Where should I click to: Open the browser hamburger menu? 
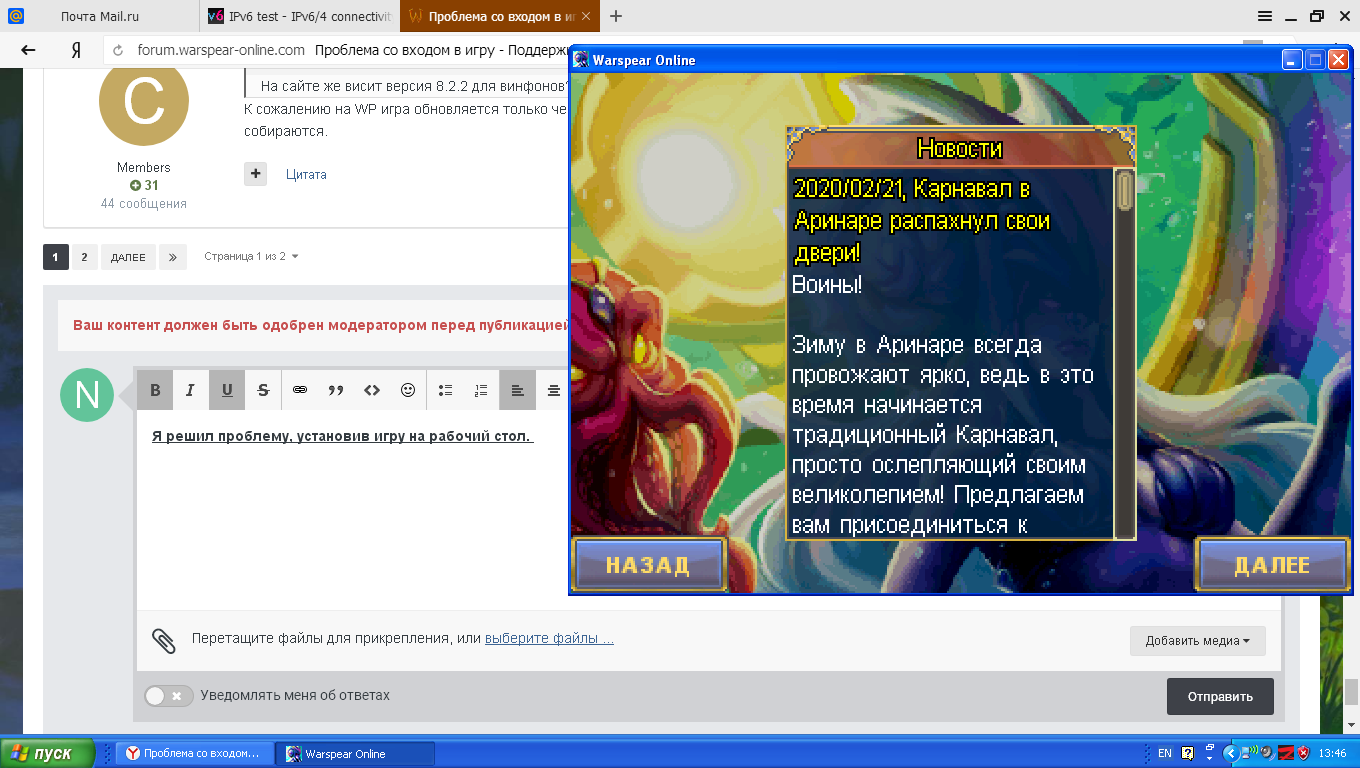click(1265, 16)
